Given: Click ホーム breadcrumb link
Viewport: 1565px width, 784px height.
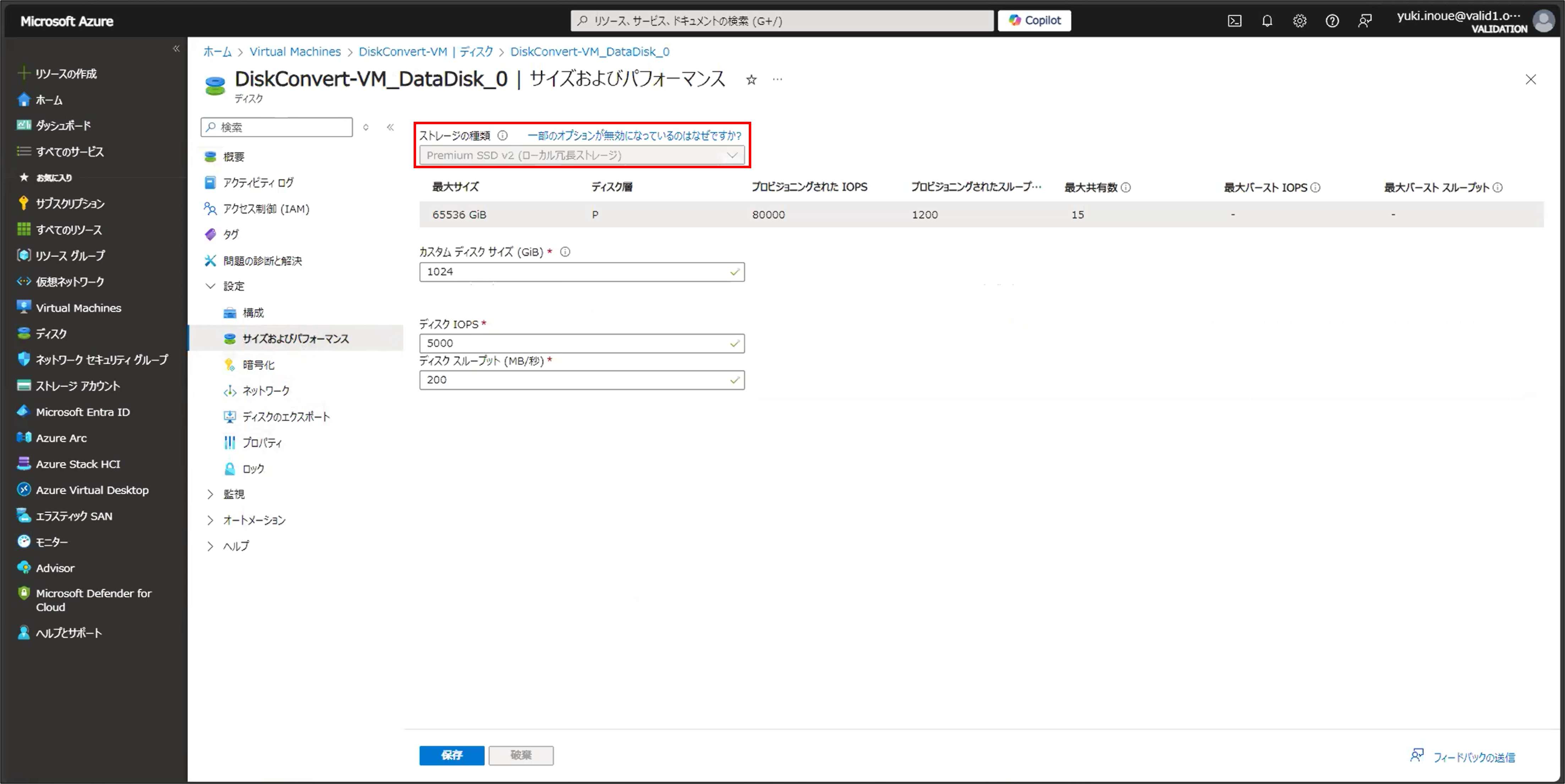Looking at the screenshot, I should pyautogui.click(x=218, y=51).
